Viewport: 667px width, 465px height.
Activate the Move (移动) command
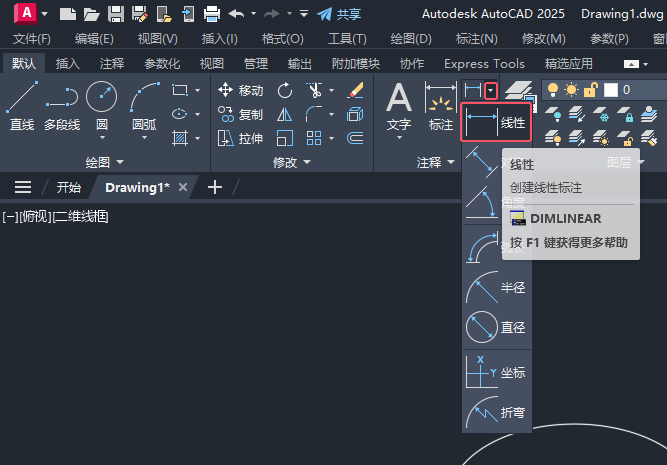coord(240,90)
